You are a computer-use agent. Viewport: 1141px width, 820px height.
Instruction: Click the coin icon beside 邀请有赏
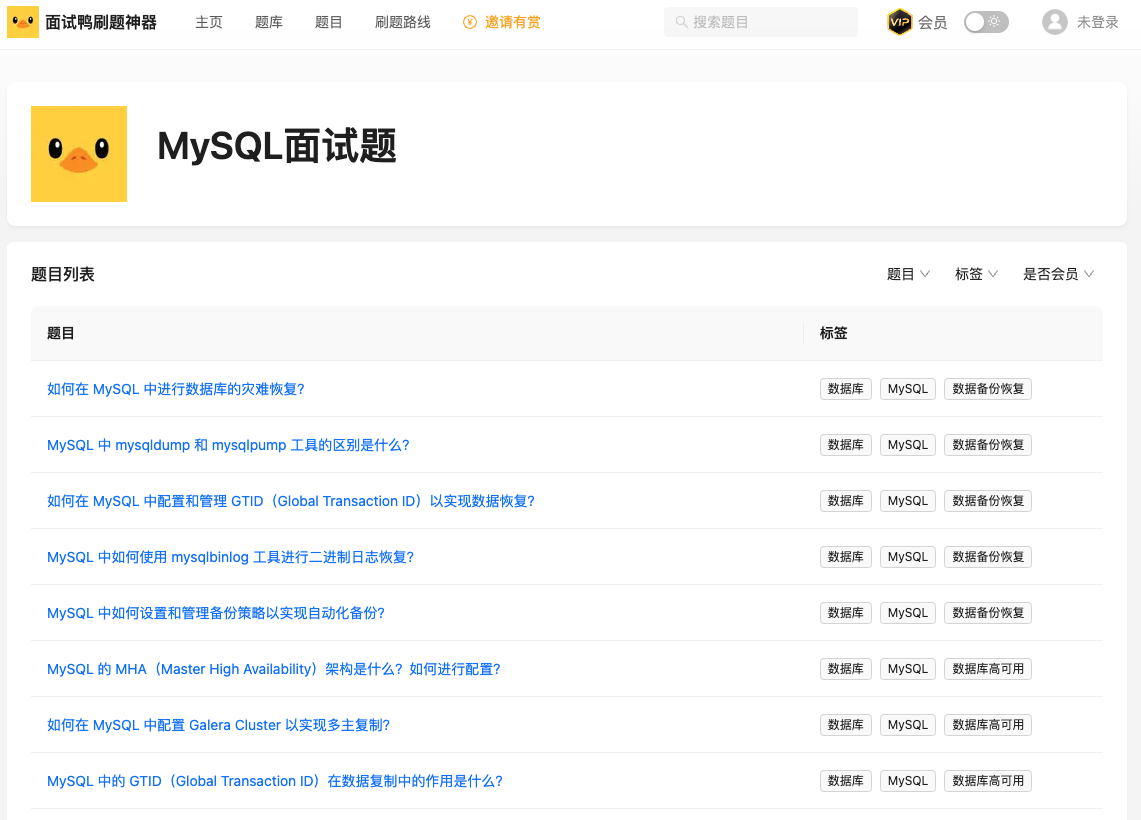coord(470,23)
